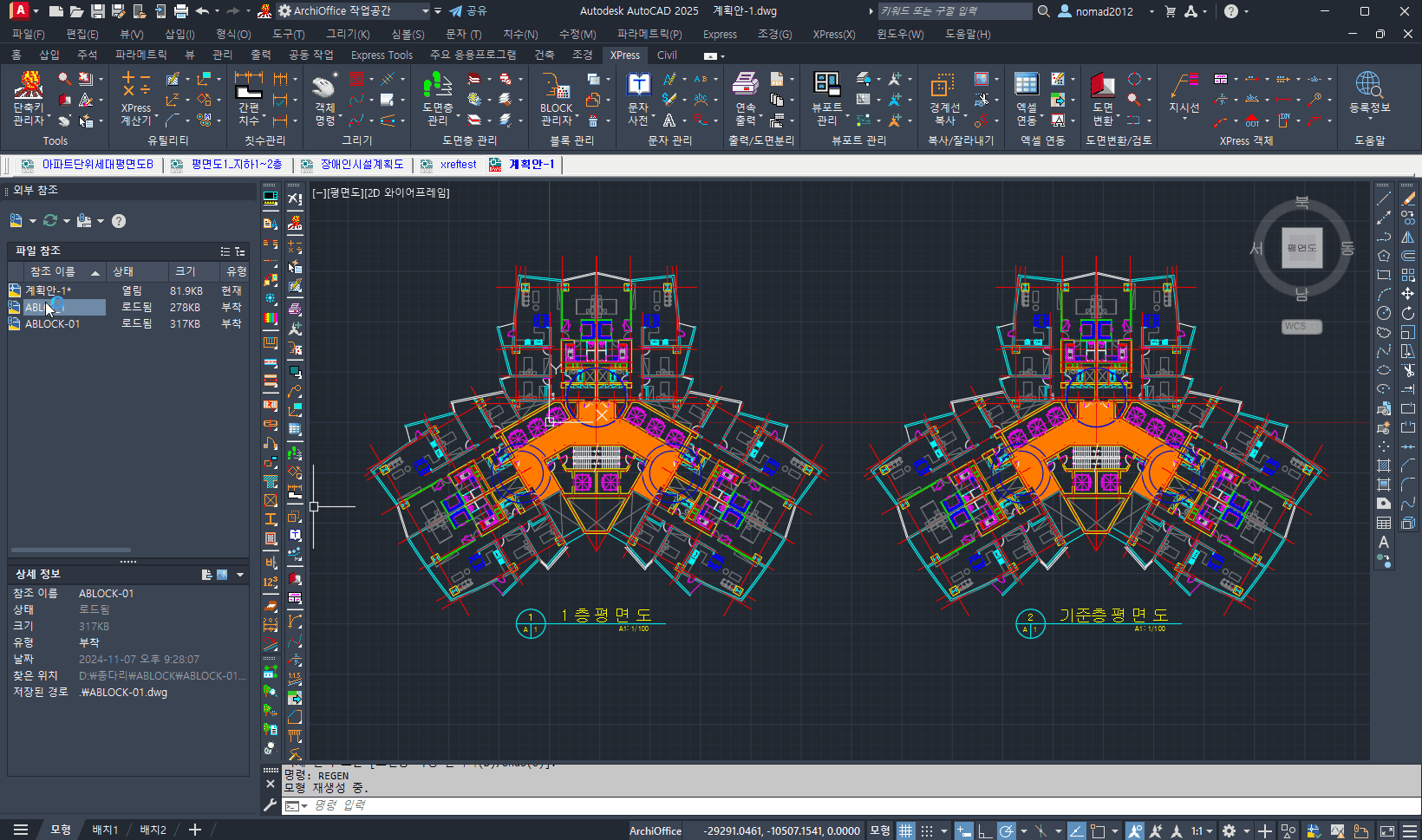
Task: Open the 파라메트릭(P) menu
Action: tap(649, 34)
